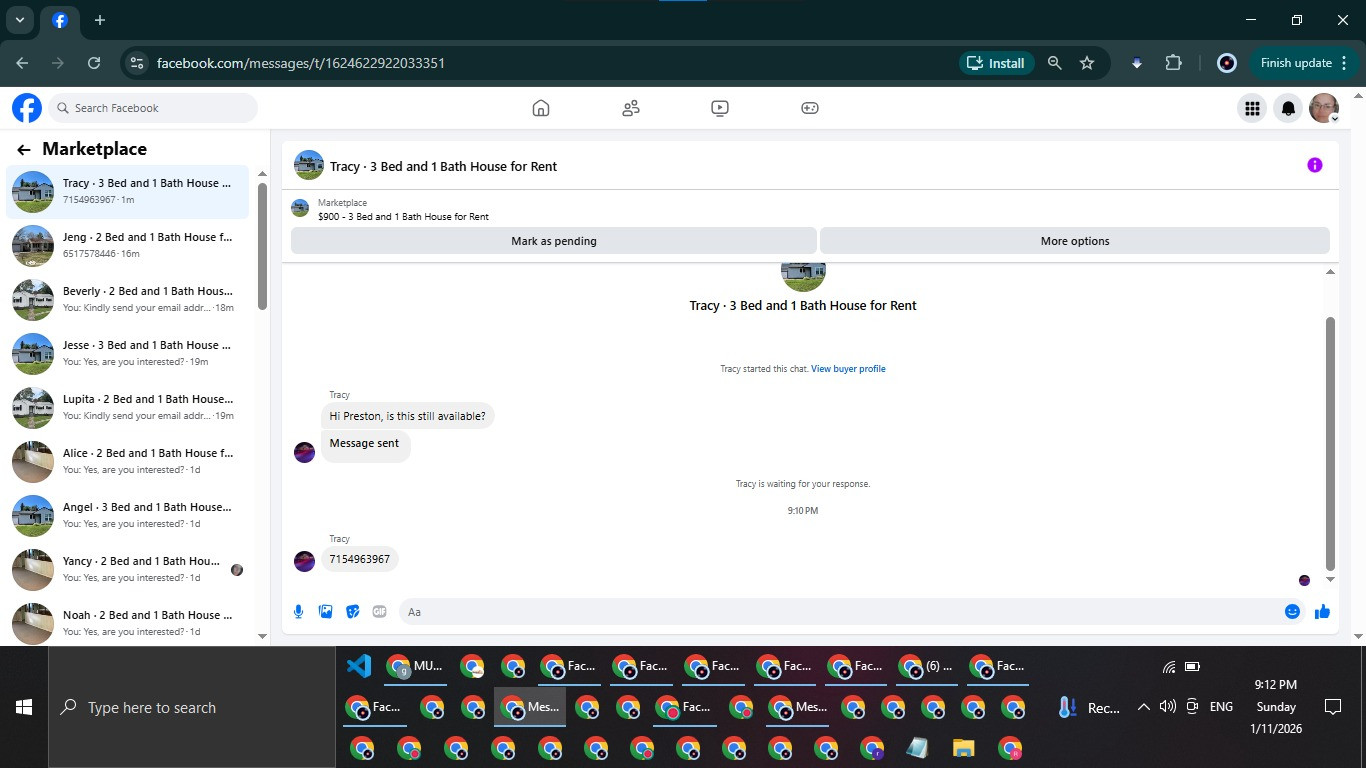
Task: Open Angel 3 Bed conversation
Action: pyautogui.click(x=128, y=515)
